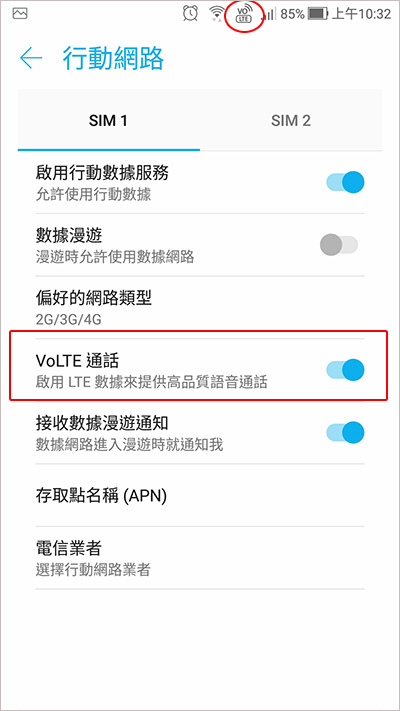Tap the clock showing 上午10:32
This screenshot has height=711, width=400.
[x=361, y=14]
